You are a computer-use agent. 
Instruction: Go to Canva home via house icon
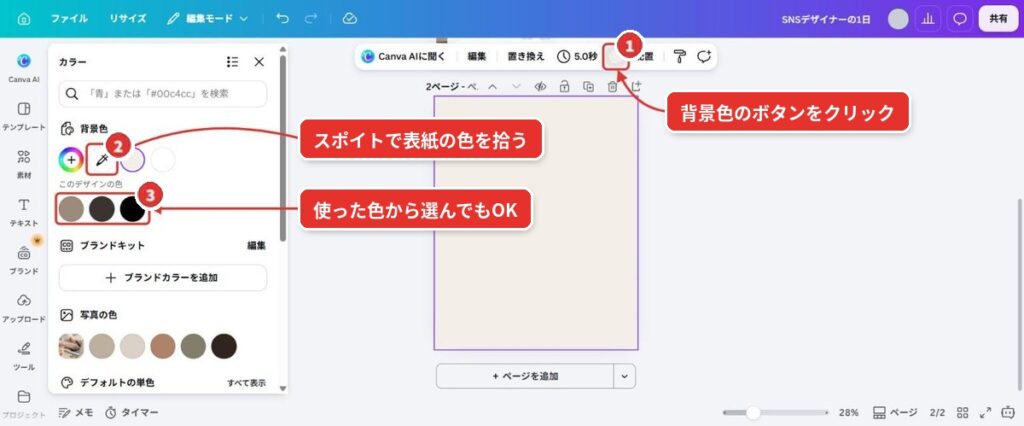pyautogui.click(x=24, y=19)
